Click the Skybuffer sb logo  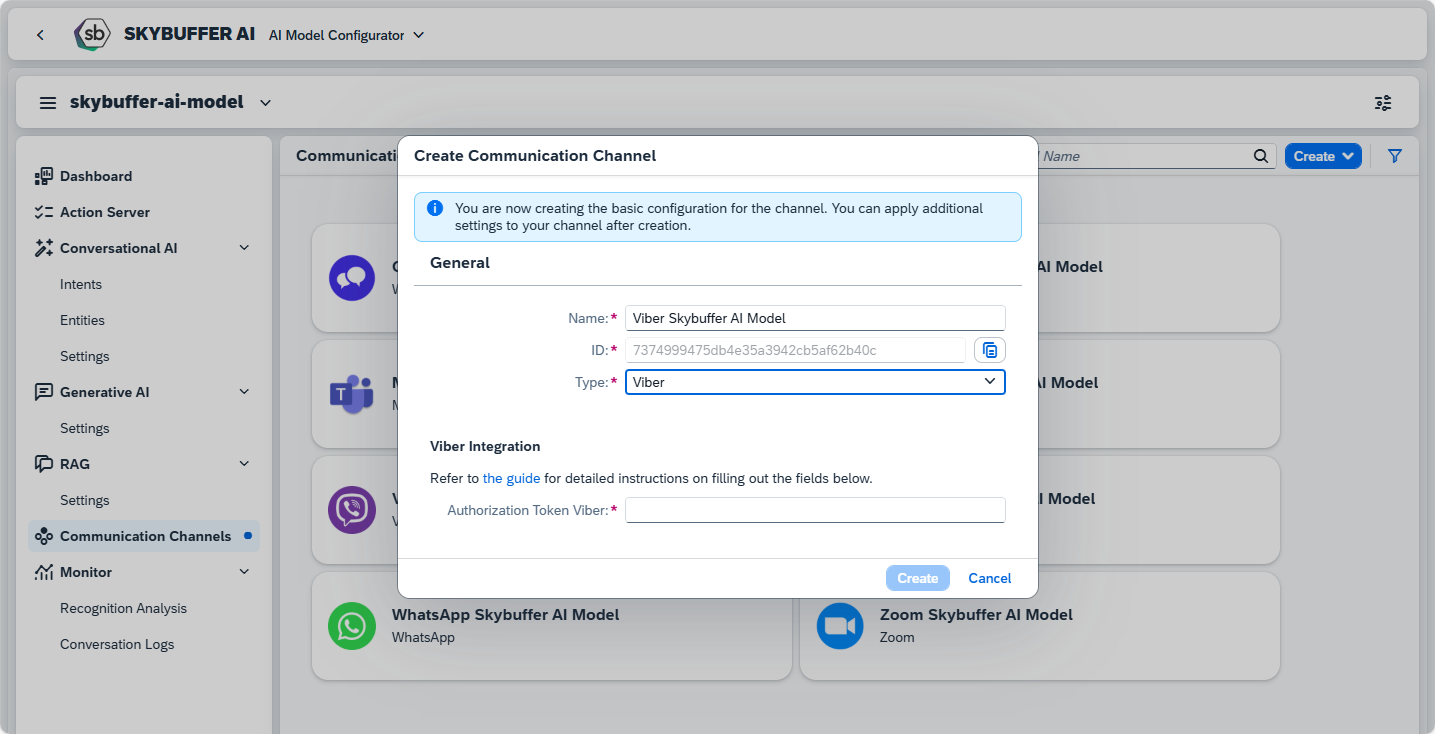point(93,34)
